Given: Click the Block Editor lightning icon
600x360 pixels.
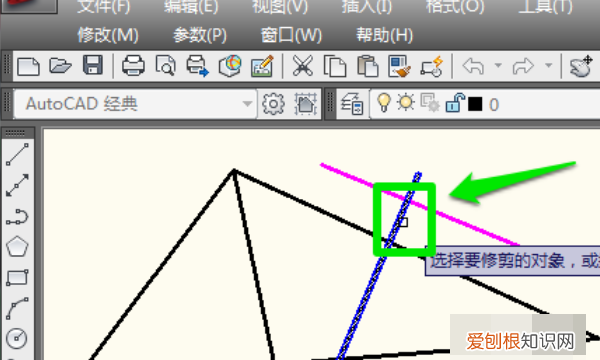Looking at the screenshot, I should 432,66.
